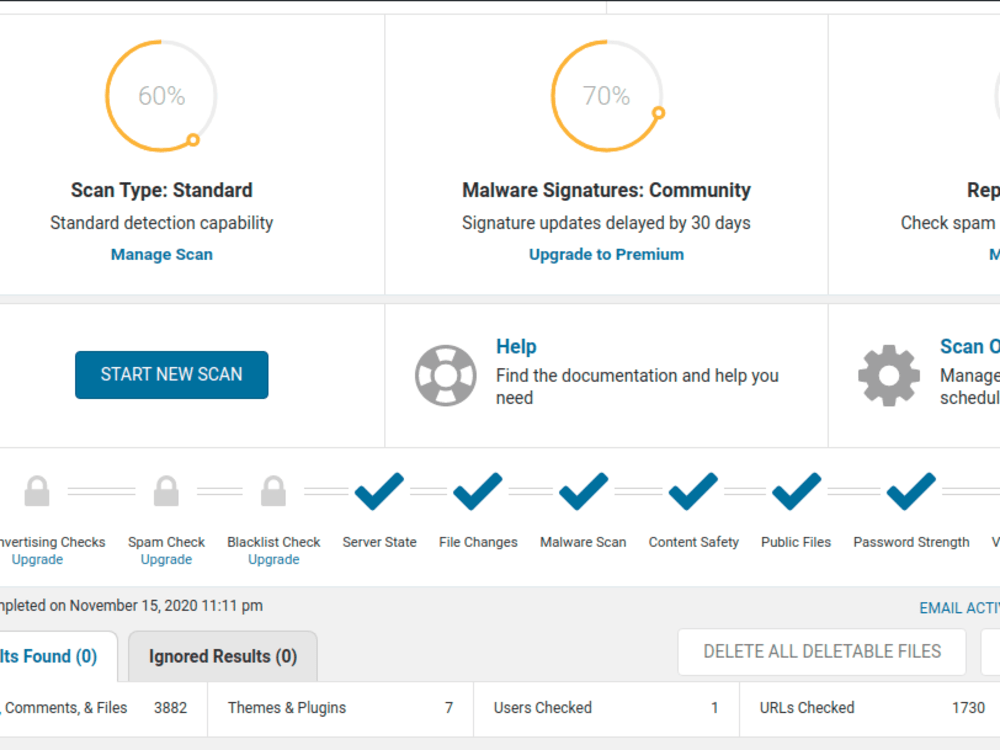Switch to the Ignored Results (0) tab
This screenshot has width=1000, height=750.
[x=223, y=657]
